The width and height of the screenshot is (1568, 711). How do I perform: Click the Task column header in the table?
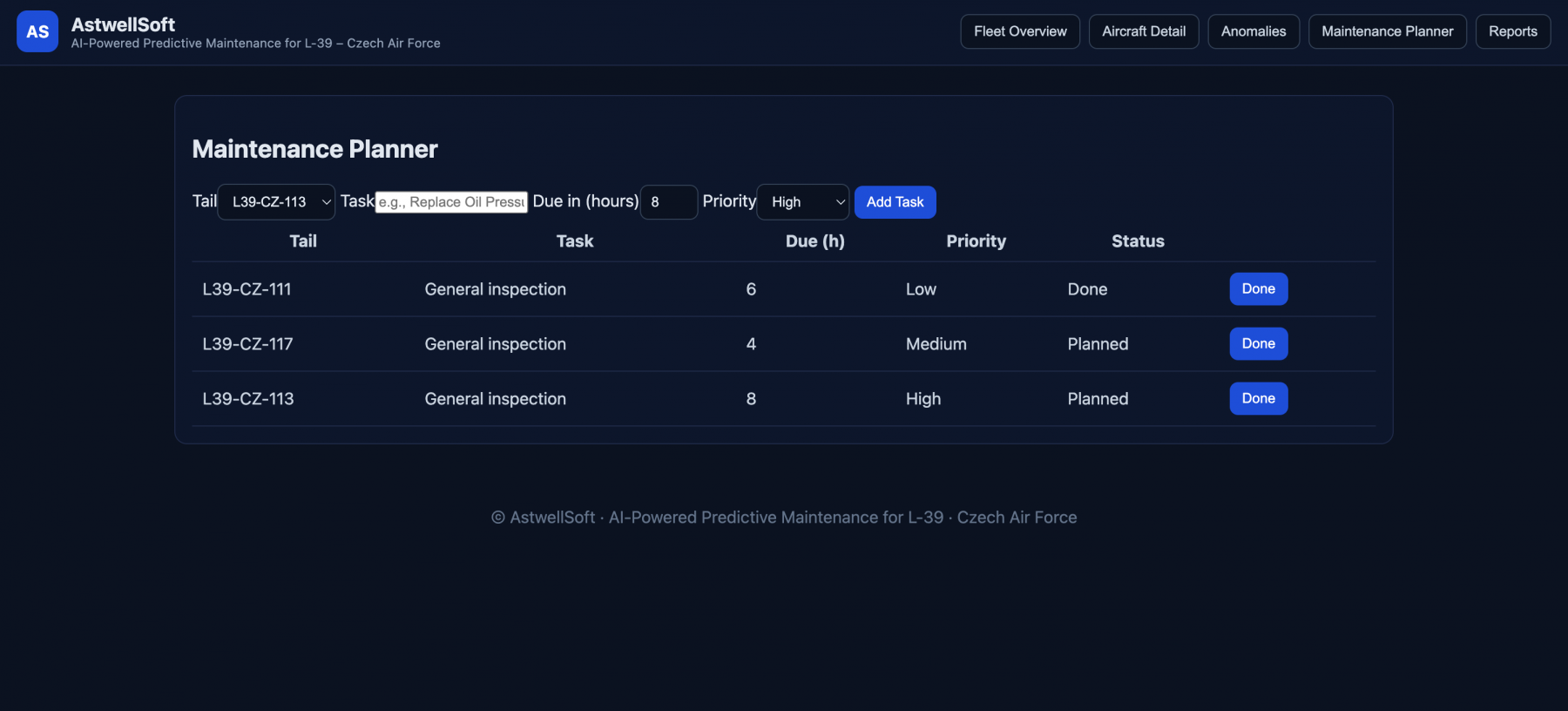(575, 241)
